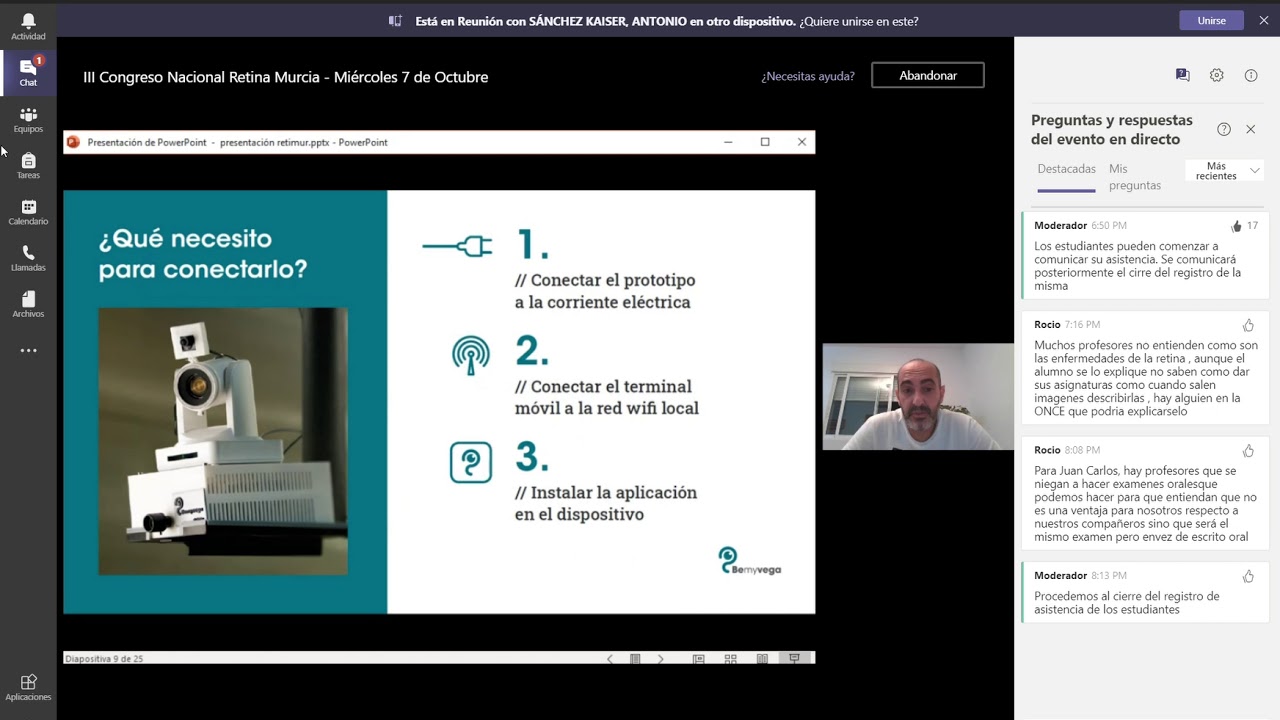1280x720 pixels.
Task: Click the presenter's webcam video thumbnail
Action: click(x=918, y=397)
